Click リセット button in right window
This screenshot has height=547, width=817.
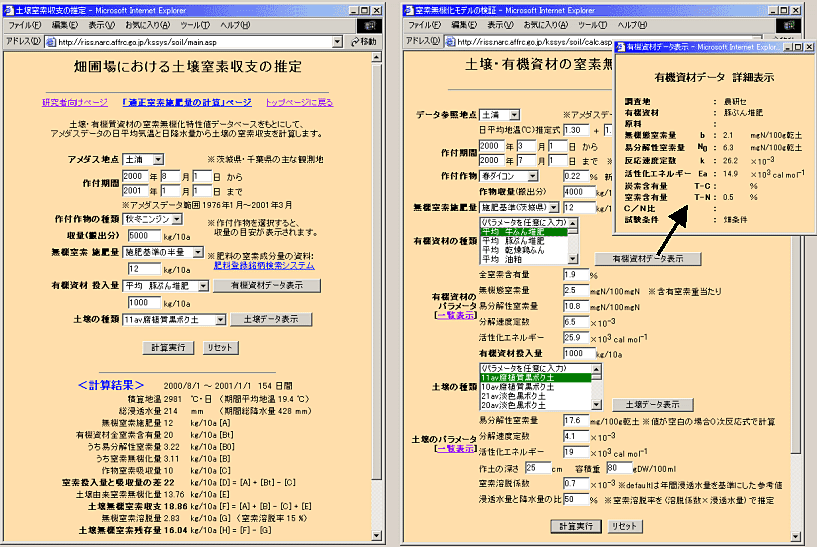[624, 526]
